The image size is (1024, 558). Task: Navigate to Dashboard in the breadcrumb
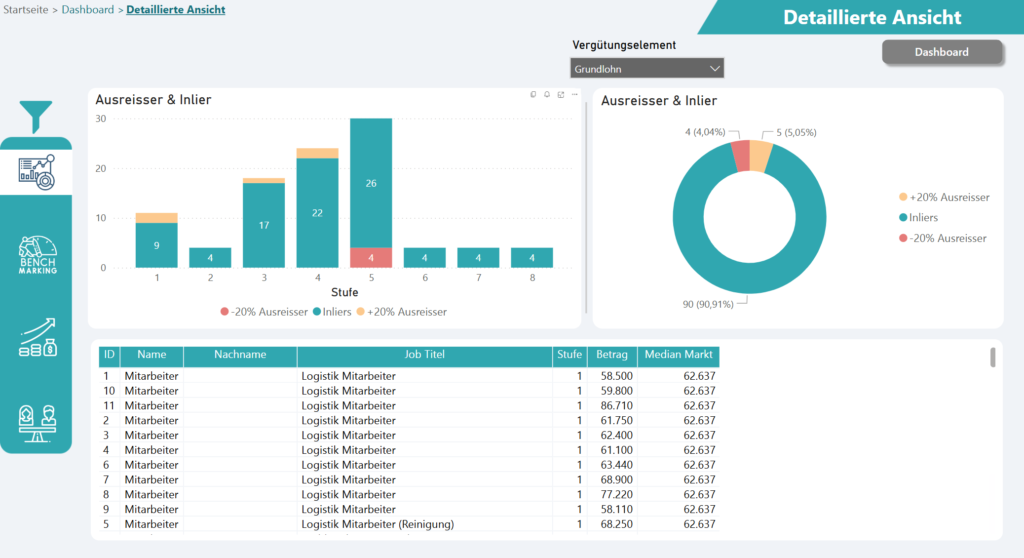pyautogui.click(x=87, y=10)
